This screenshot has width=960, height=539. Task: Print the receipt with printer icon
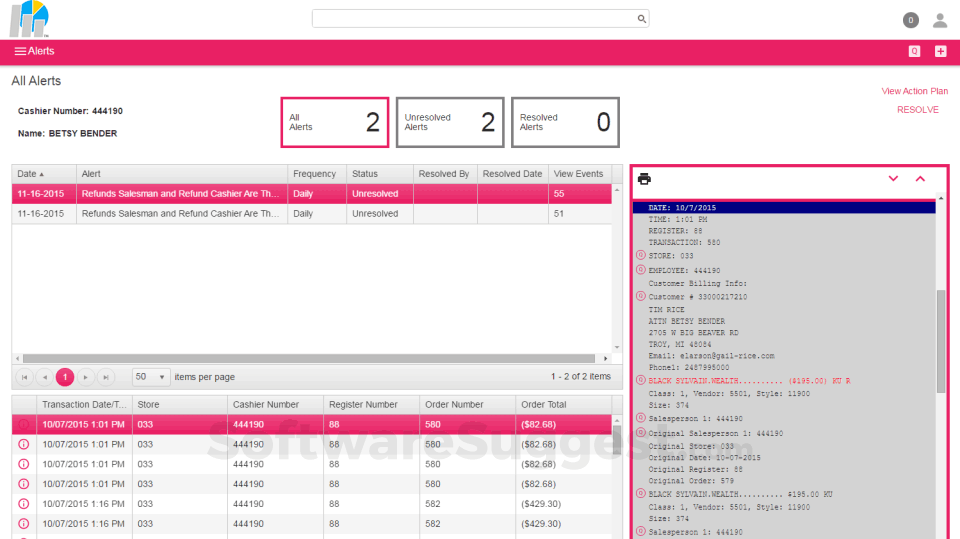pos(644,179)
